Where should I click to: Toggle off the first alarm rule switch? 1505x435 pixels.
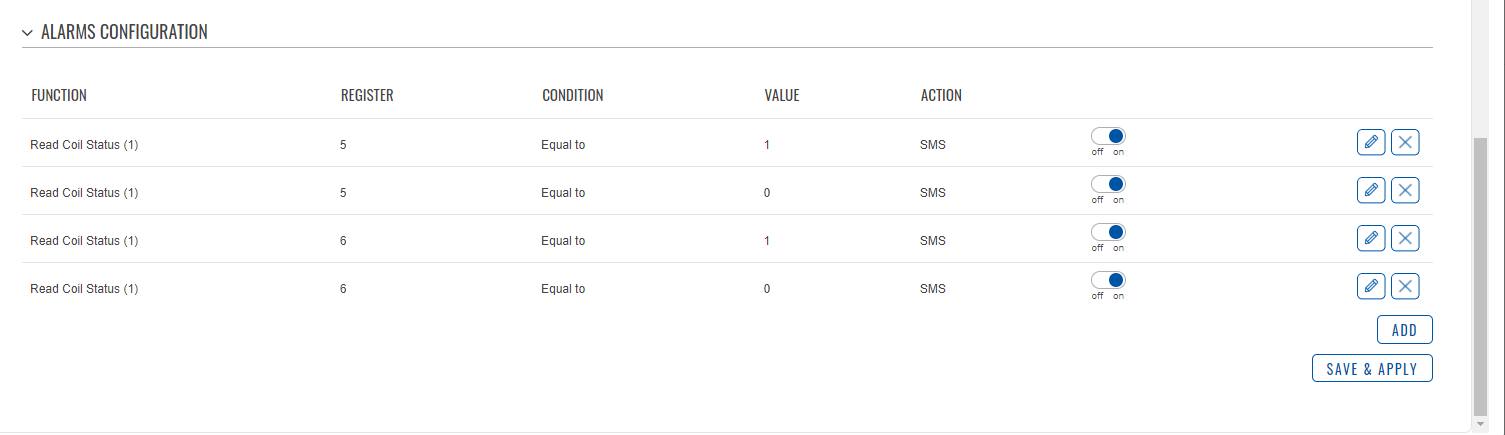(1108, 136)
